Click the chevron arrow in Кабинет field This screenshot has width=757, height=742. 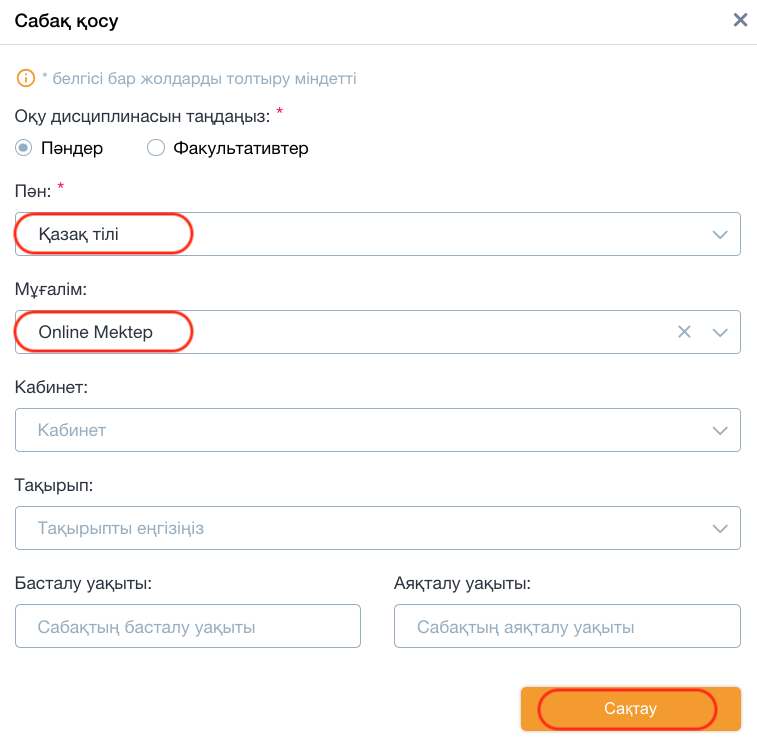720,431
